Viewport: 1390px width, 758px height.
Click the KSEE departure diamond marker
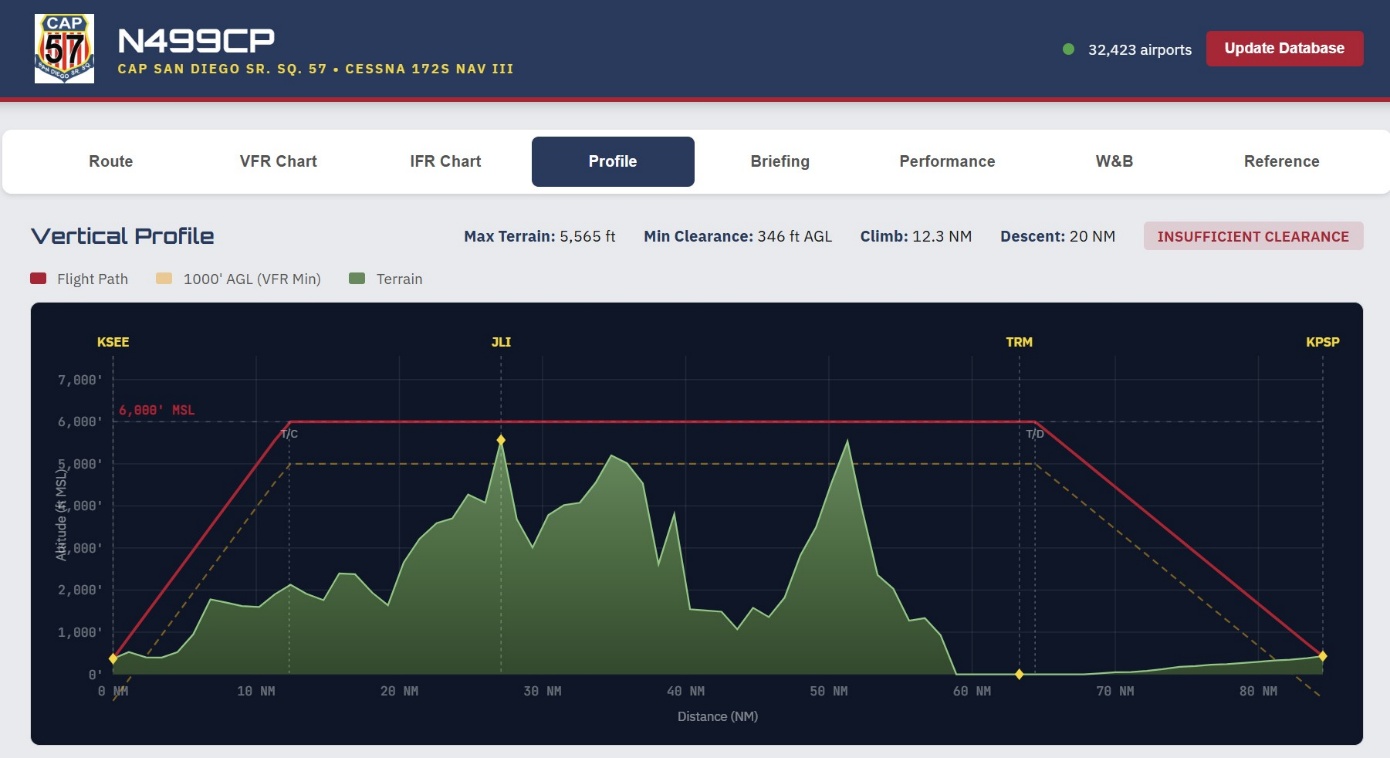coord(113,659)
